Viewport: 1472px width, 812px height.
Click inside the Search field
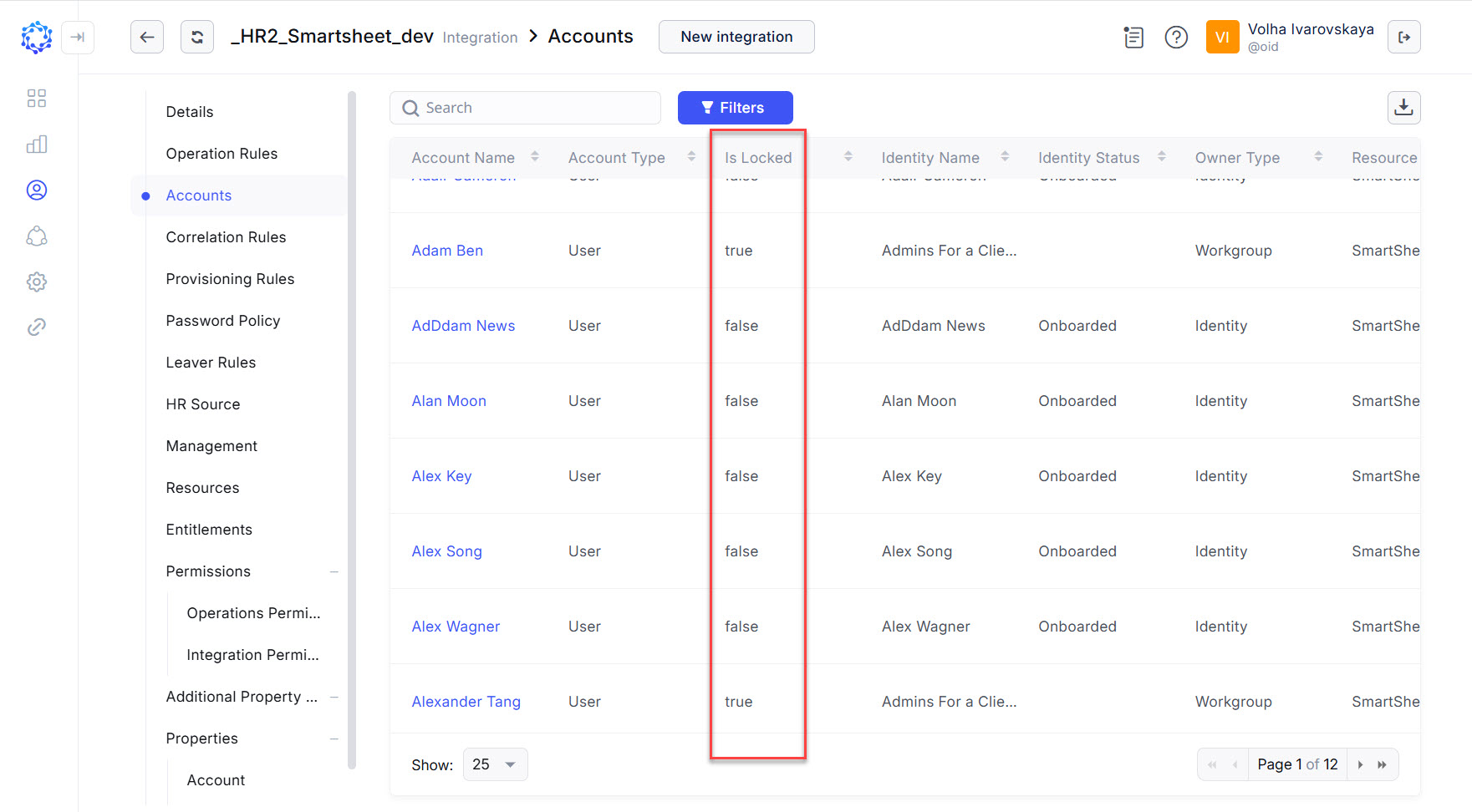[x=525, y=108]
